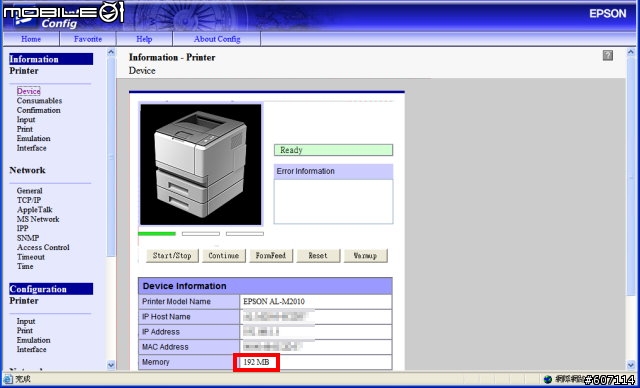Open AppleTalk settings
The width and height of the screenshot is (640, 388).
pos(35,210)
